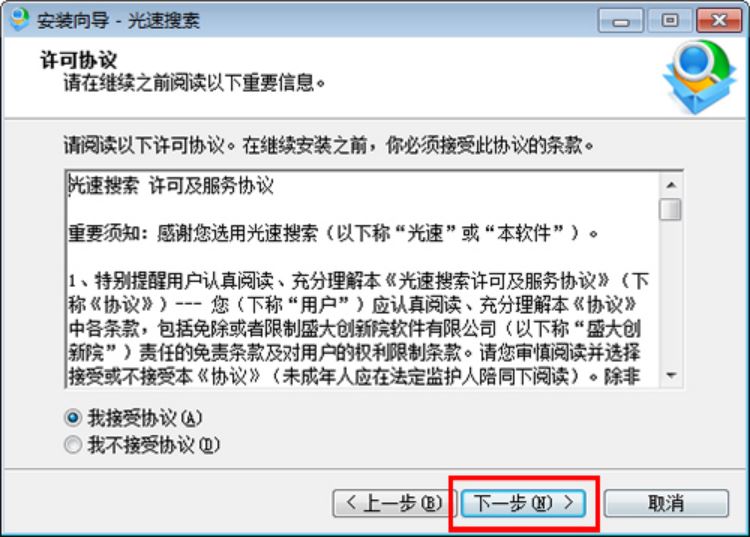
Task: Click the installer icon in title bar
Action: [19, 20]
